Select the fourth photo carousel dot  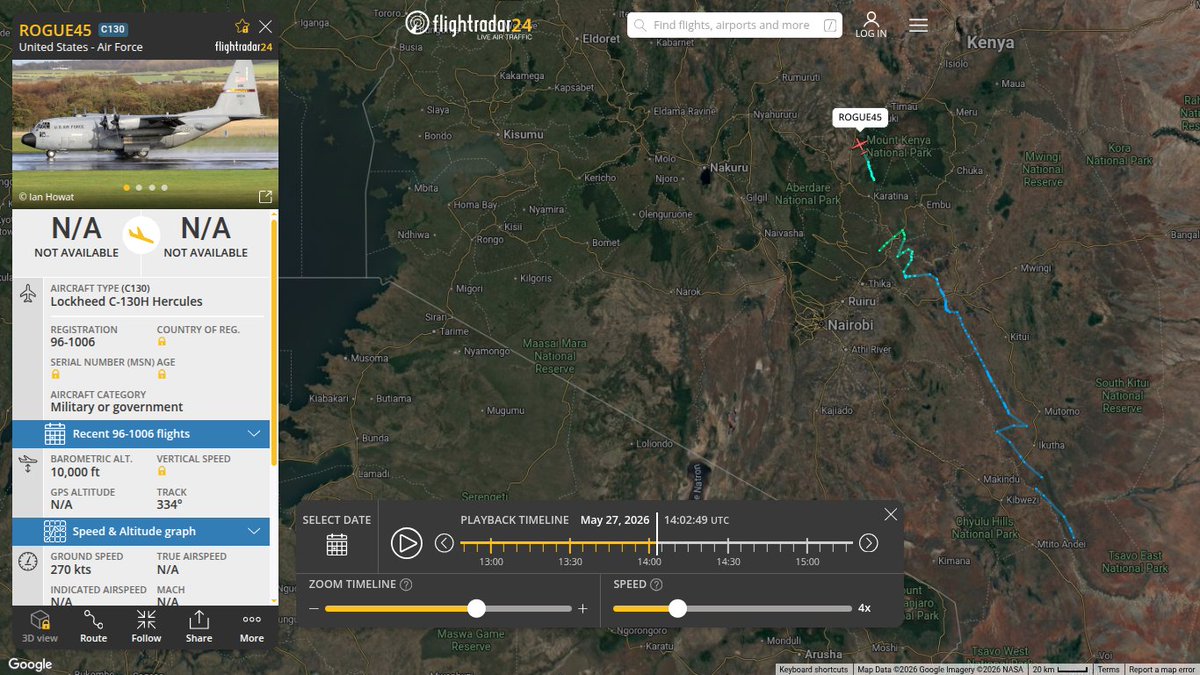point(165,187)
